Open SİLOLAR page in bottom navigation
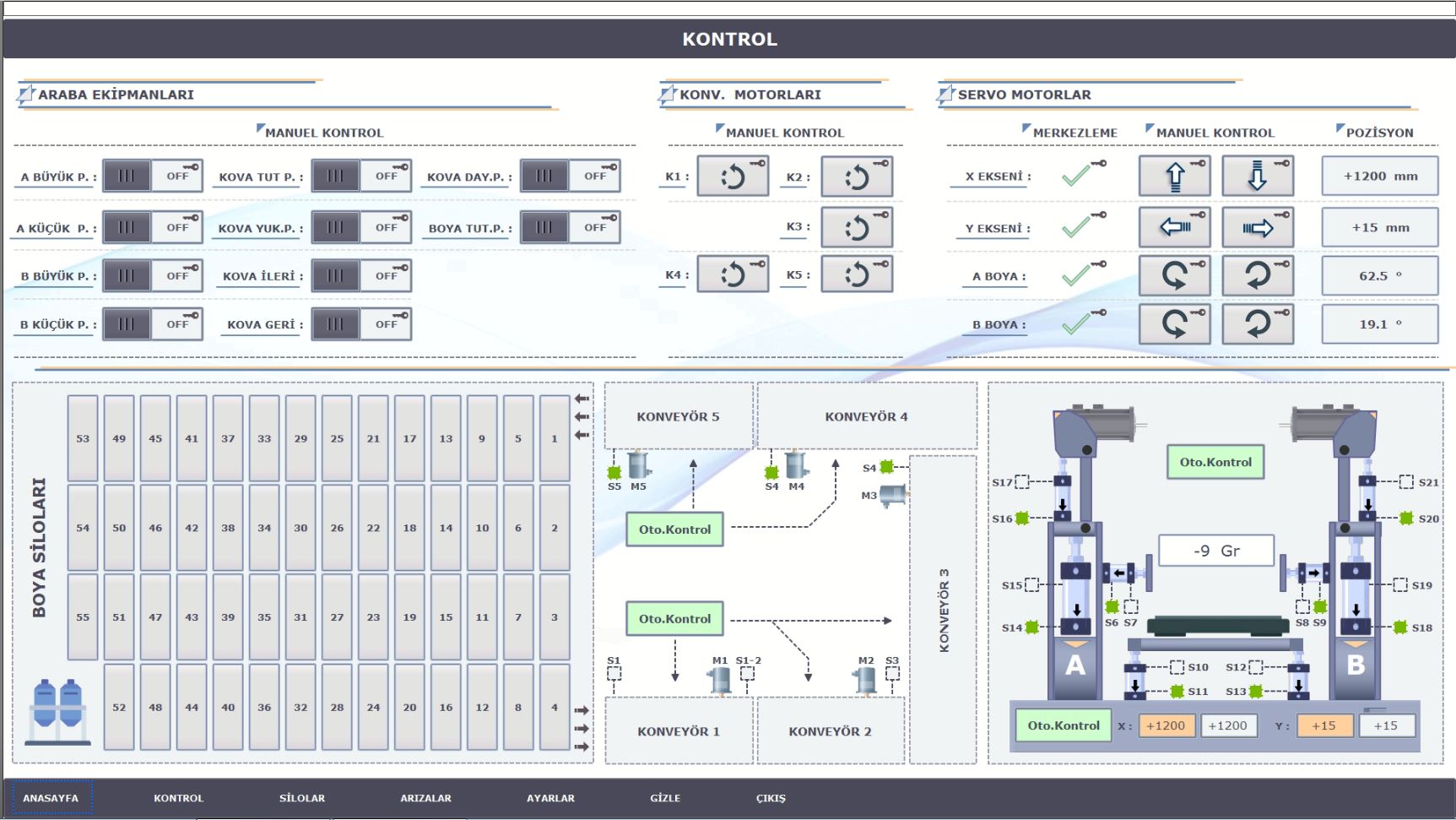 [302, 798]
